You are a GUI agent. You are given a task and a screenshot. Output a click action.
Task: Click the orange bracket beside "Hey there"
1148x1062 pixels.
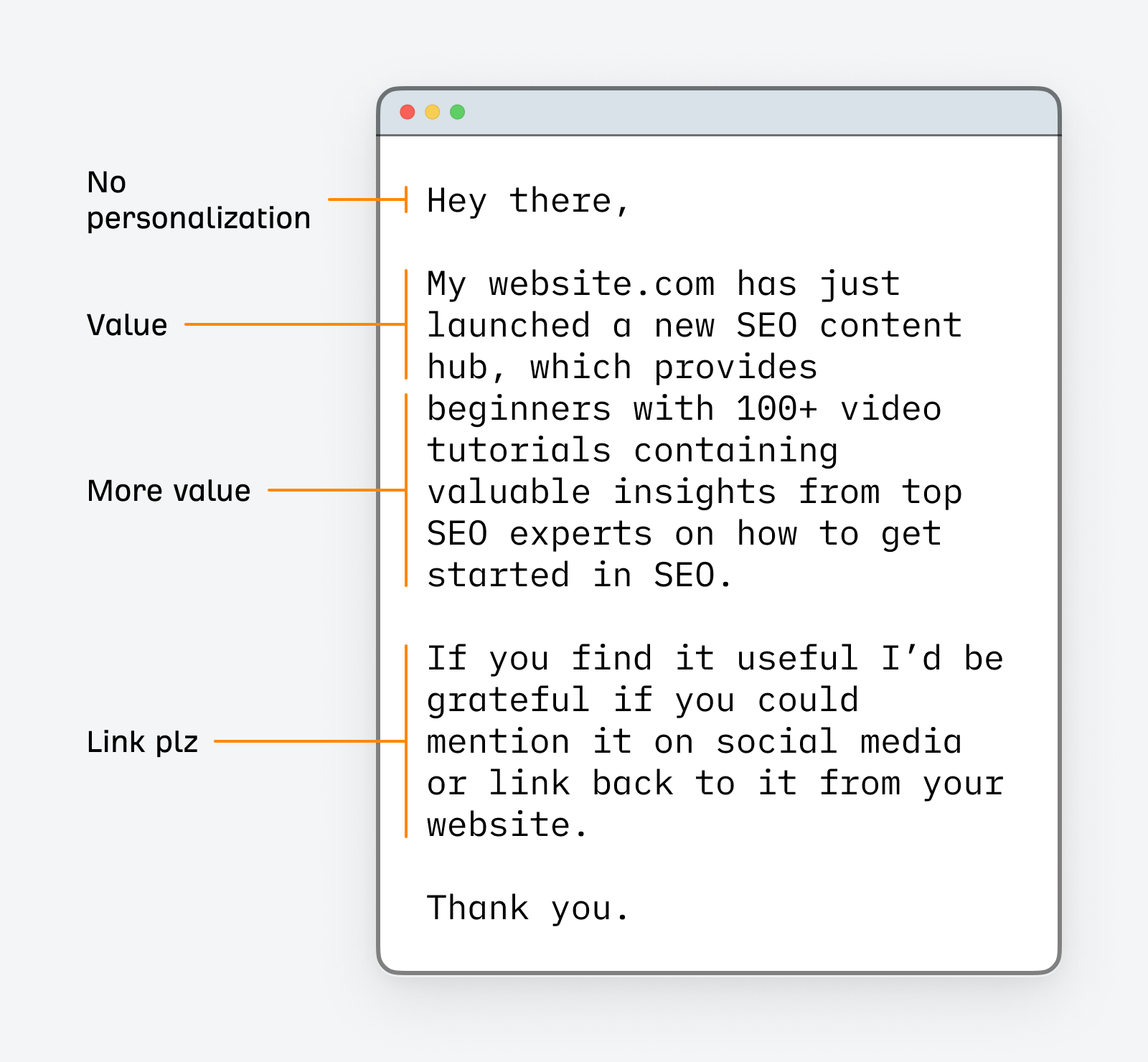[406, 199]
